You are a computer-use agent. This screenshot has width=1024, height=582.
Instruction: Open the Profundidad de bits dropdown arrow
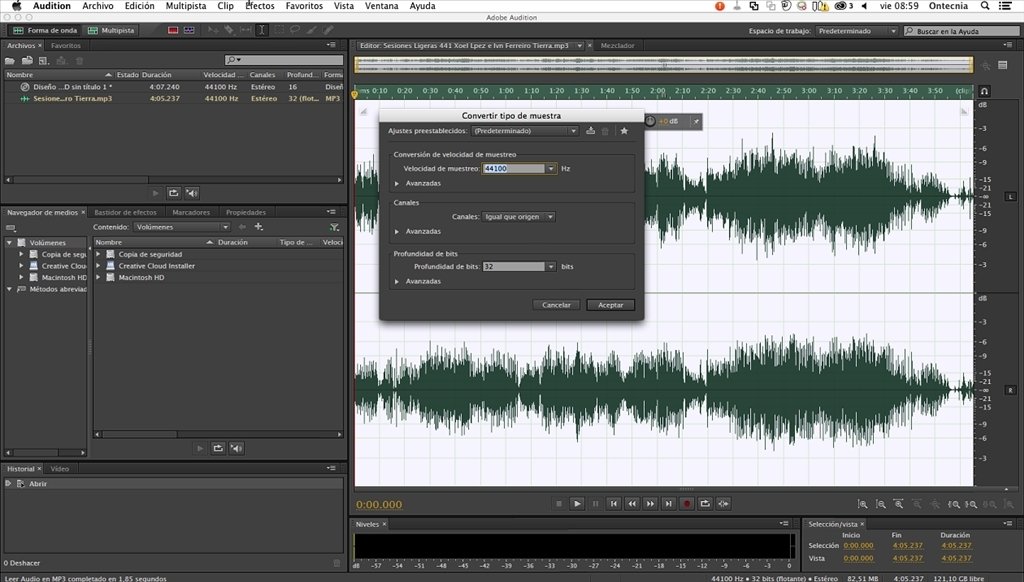pyautogui.click(x=551, y=267)
